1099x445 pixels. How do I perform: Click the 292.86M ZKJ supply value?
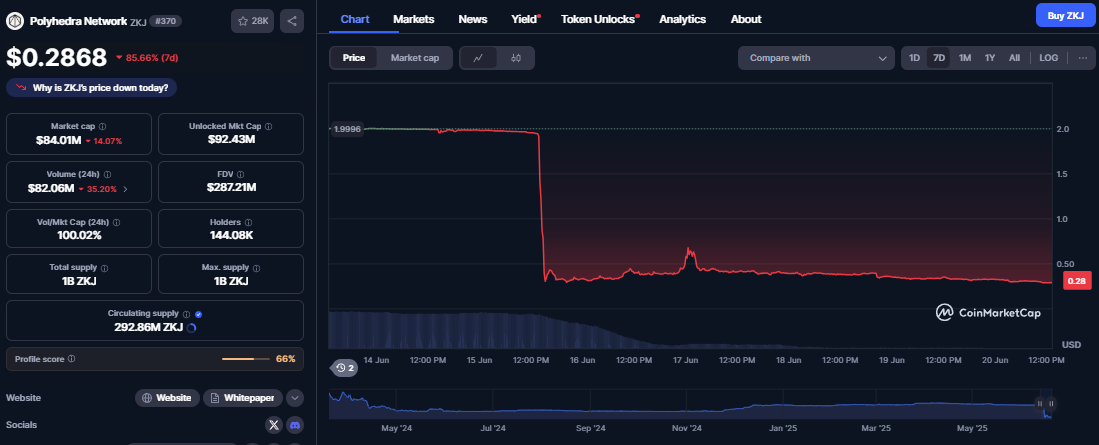tap(149, 327)
